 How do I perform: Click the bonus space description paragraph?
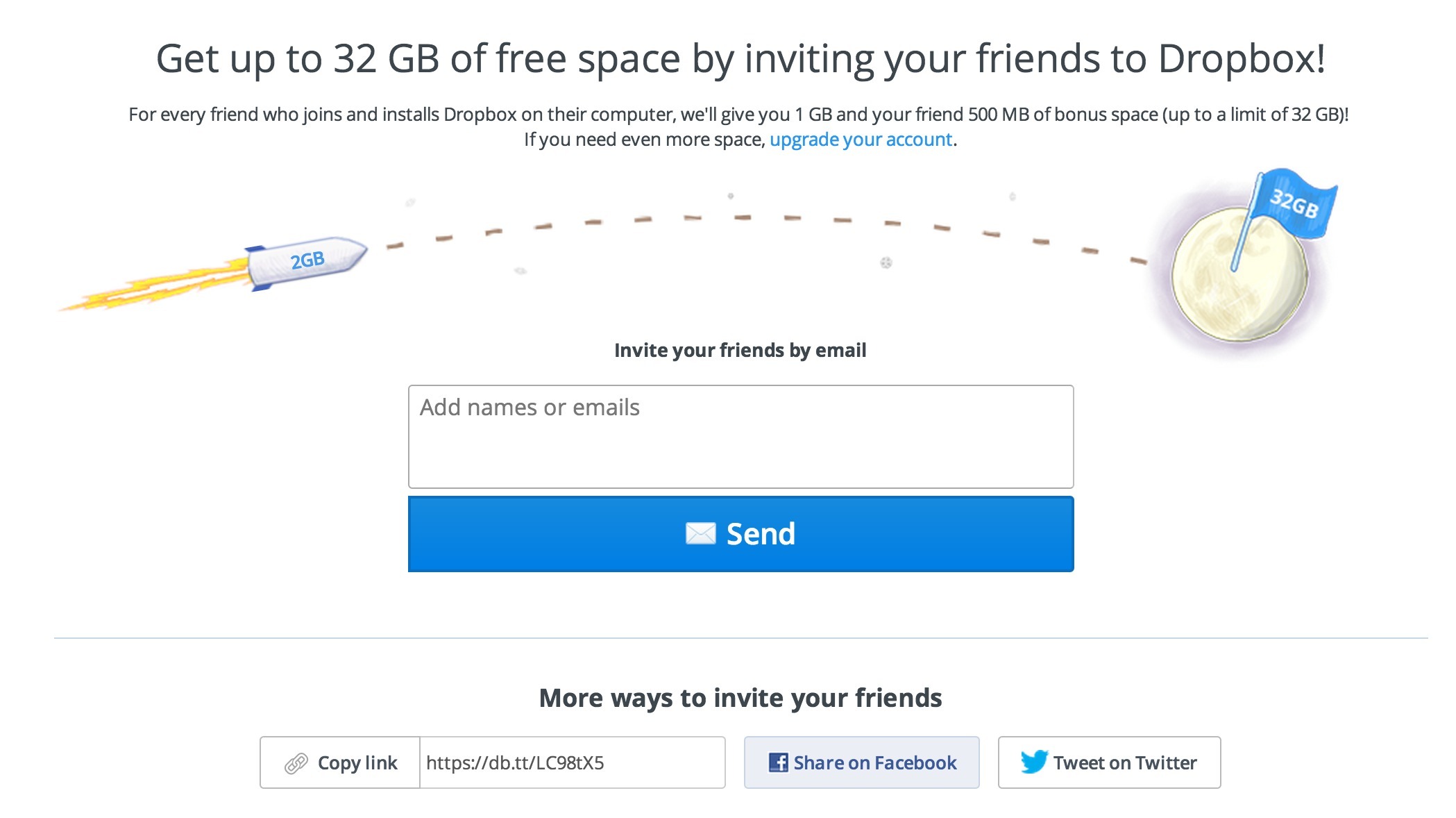tap(738, 115)
